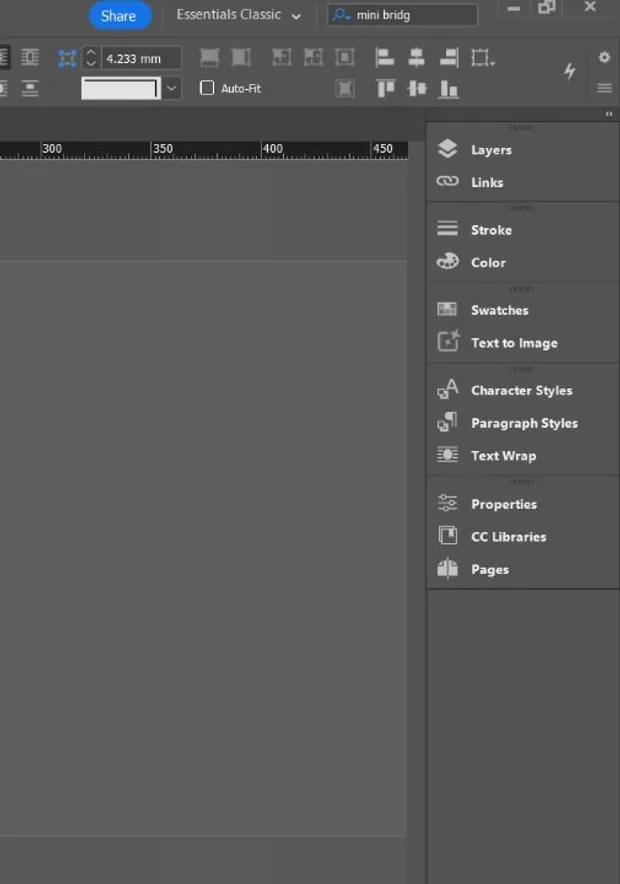The image size is (620, 884).
Task: Click the 4.233 mm gap value field
Action: pyautogui.click(x=141, y=58)
